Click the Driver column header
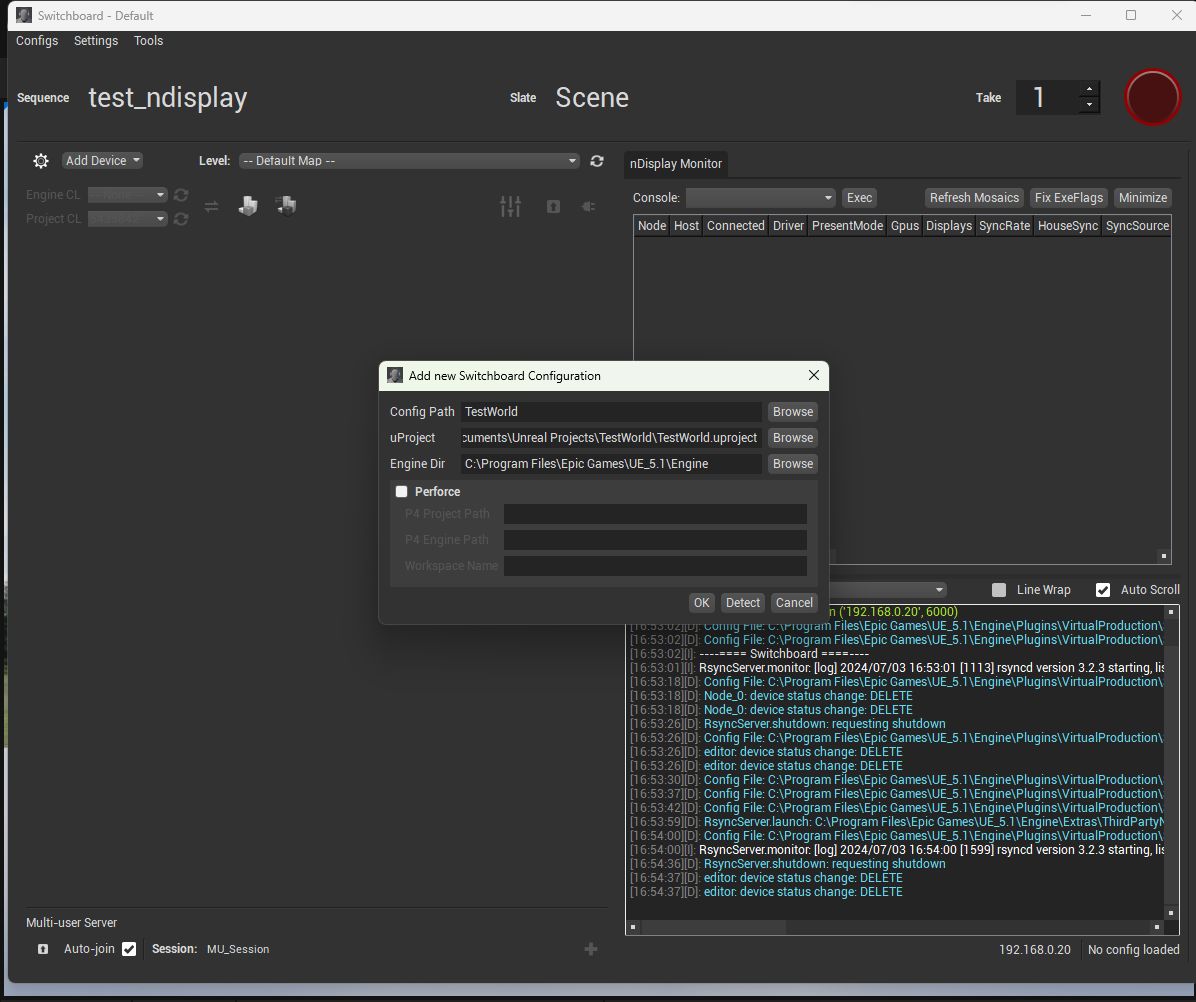 [788, 226]
